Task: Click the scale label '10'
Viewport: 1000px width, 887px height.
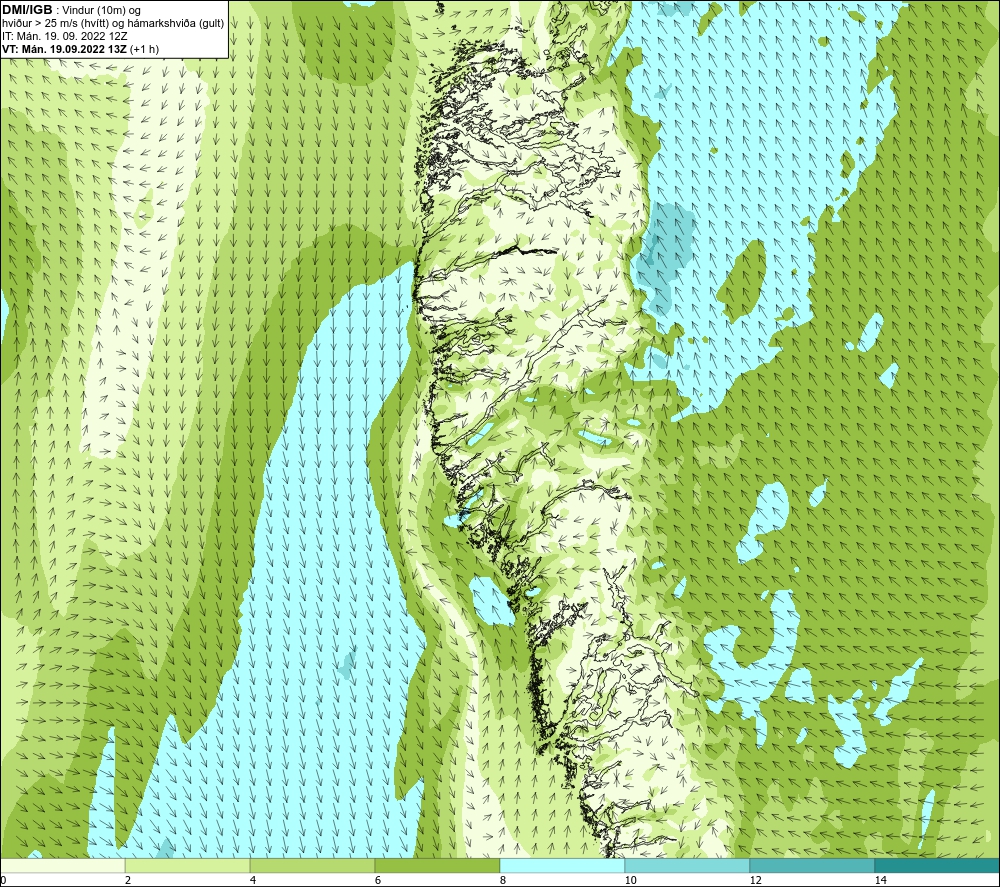Action: (x=630, y=880)
